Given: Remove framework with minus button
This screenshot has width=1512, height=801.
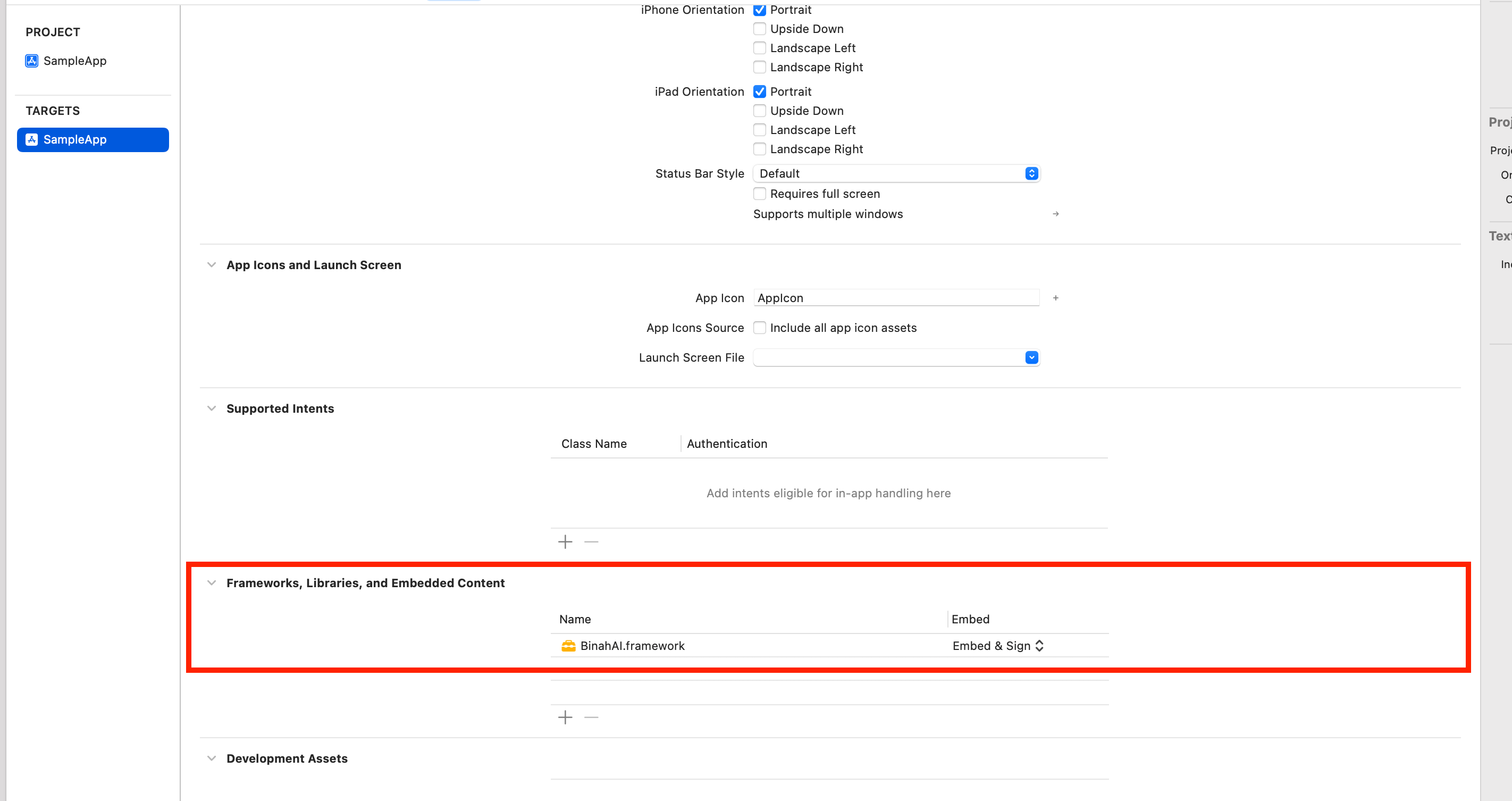Looking at the screenshot, I should pos(591,717).
